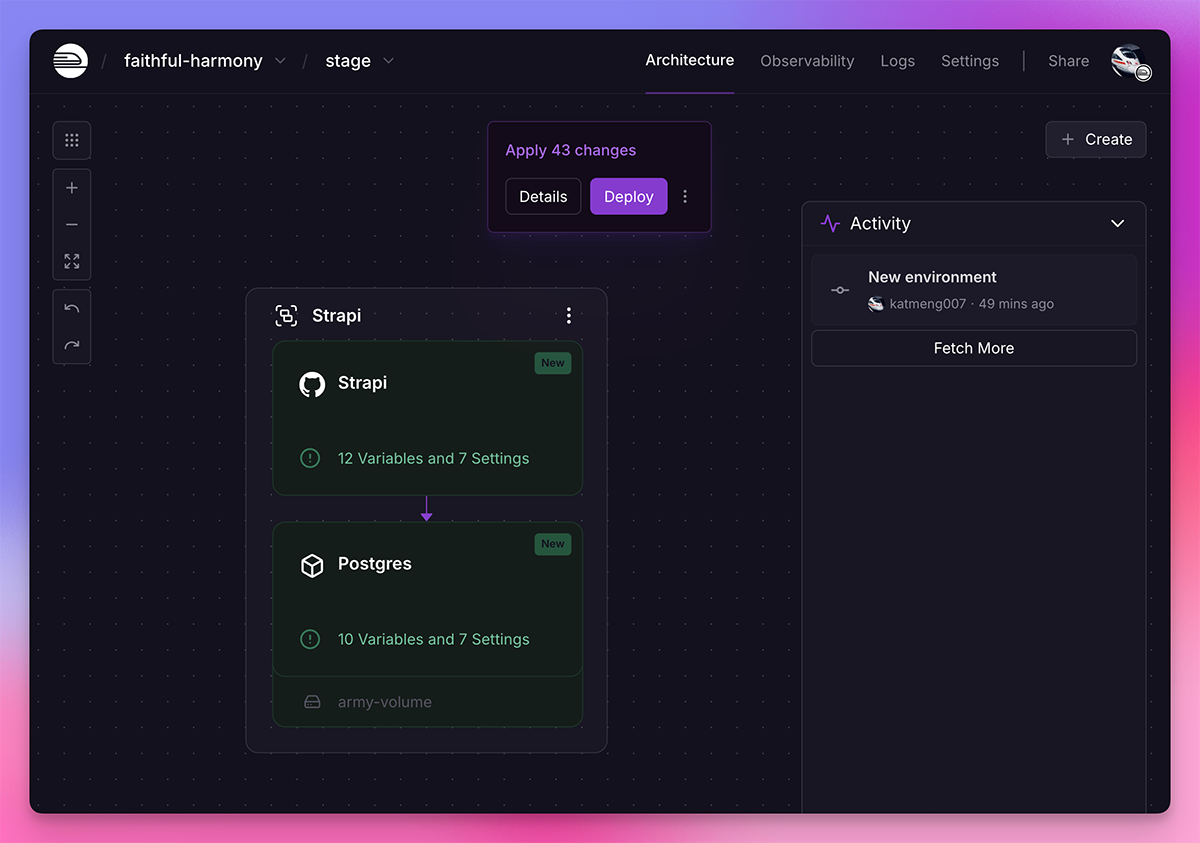This screenshot has width=1200, height=843.
Task: Select the Strapi service card
Action: point(428,418)
